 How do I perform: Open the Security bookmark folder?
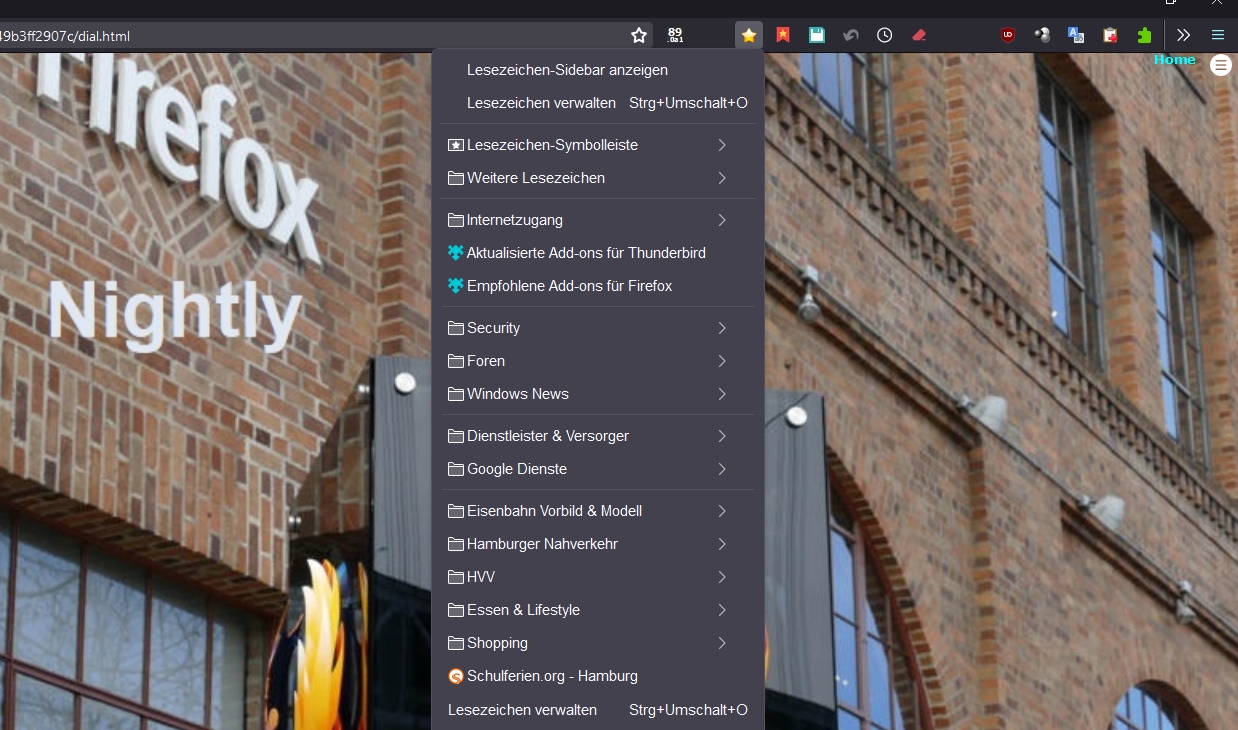pyautogui.click(x=598, y=328)
